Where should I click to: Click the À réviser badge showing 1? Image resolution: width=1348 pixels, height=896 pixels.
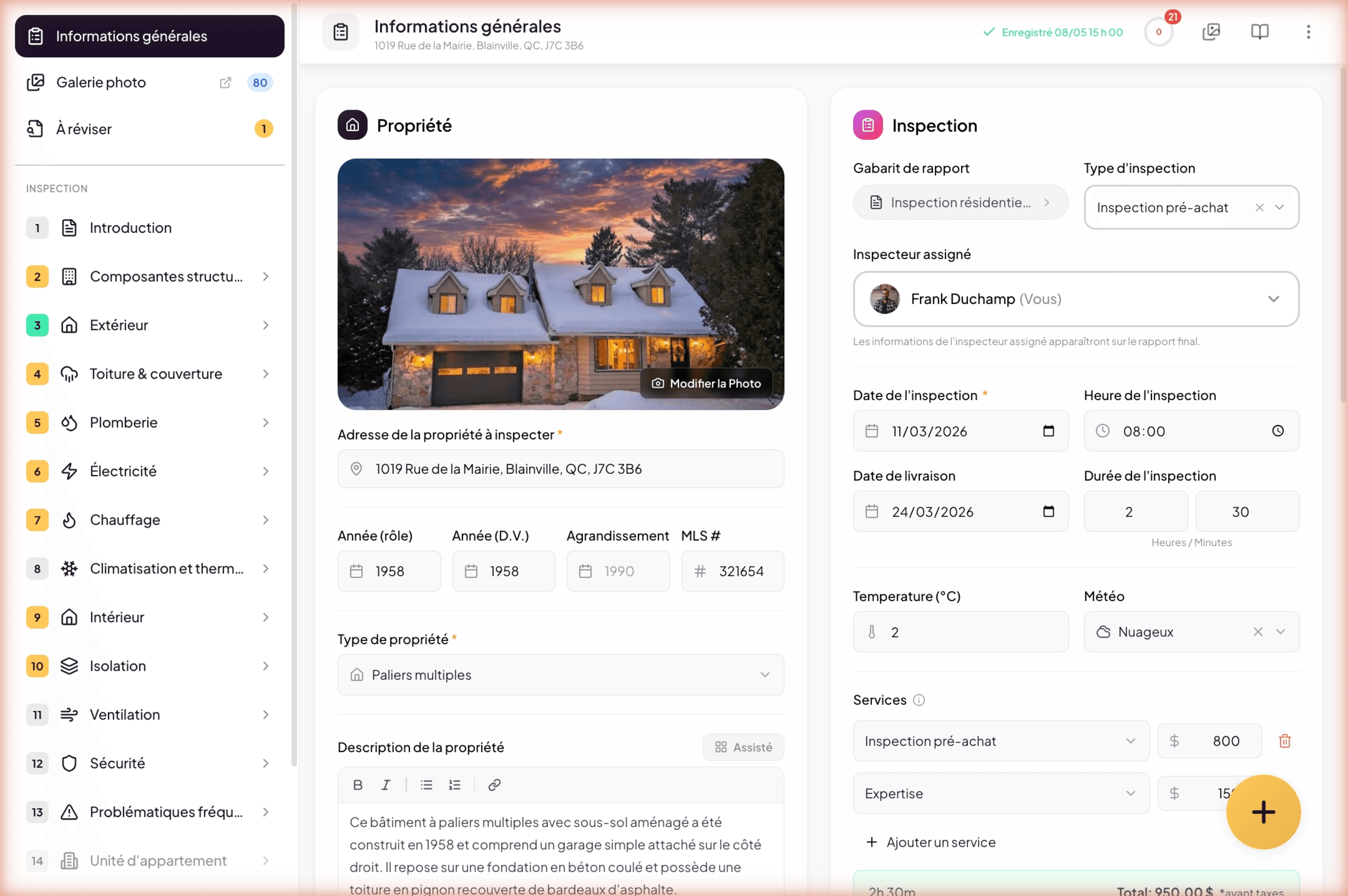point(264,129)
